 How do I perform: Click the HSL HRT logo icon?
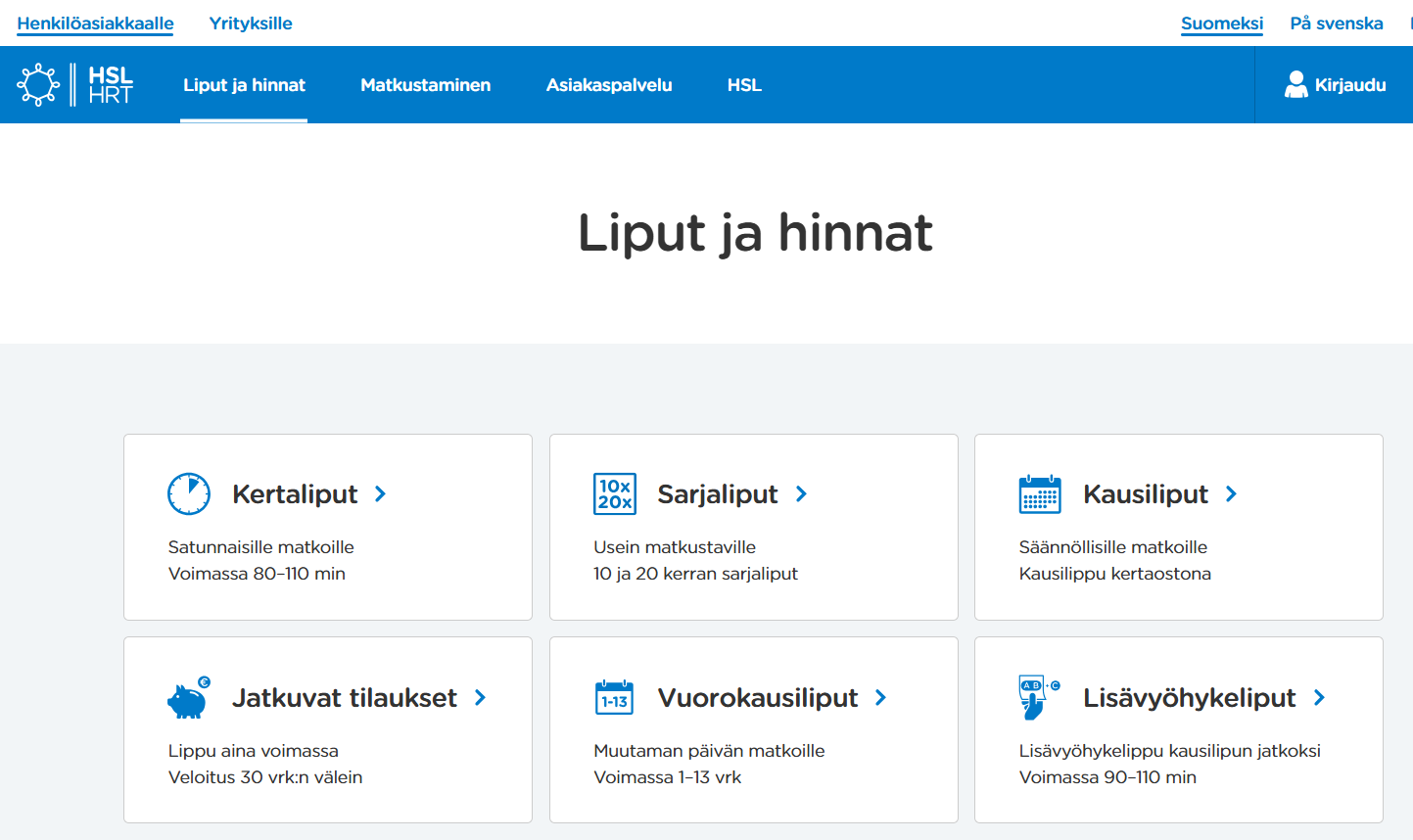tap(74, 85)
